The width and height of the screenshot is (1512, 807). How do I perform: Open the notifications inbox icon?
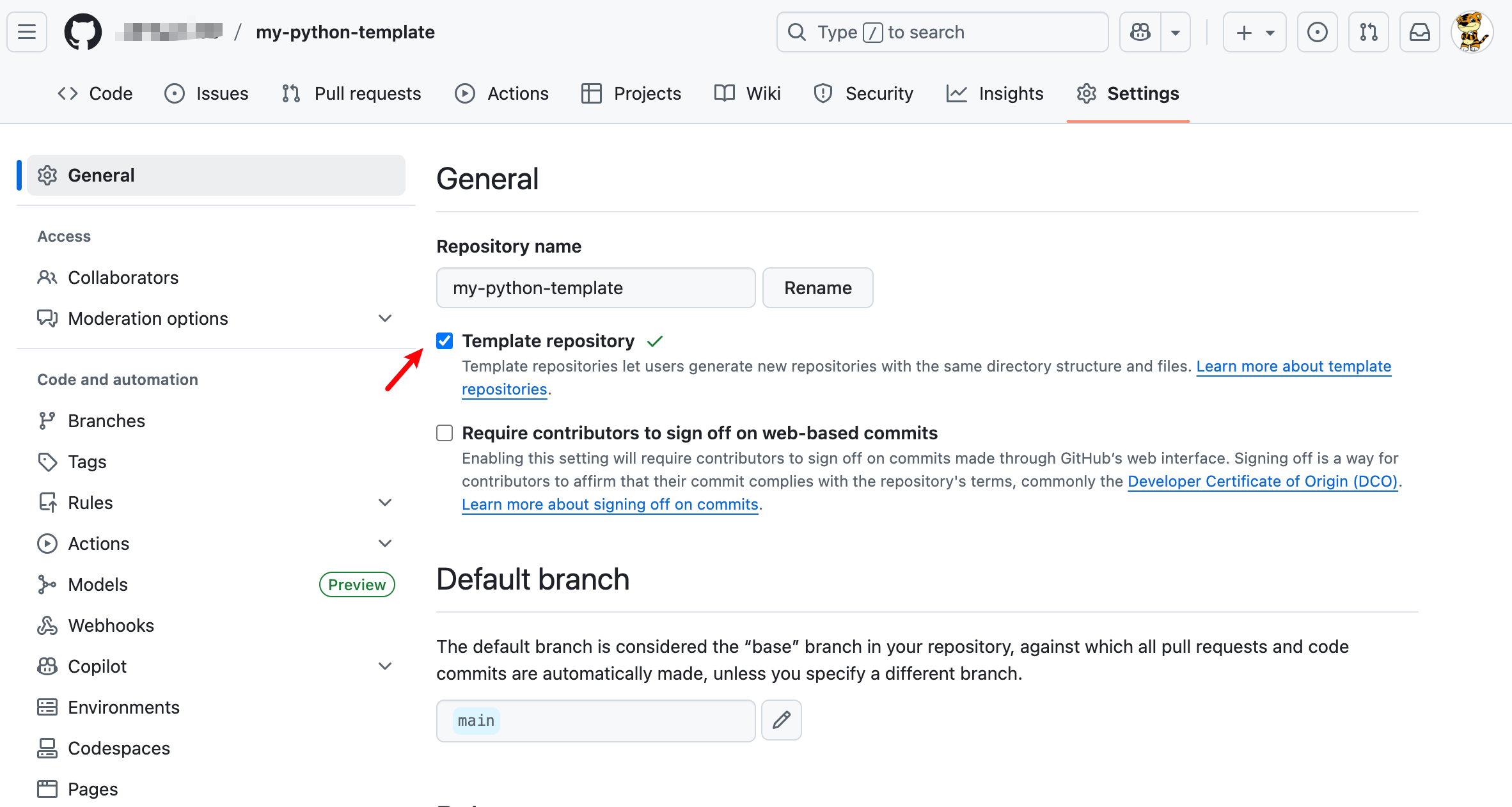[1419, 32]
